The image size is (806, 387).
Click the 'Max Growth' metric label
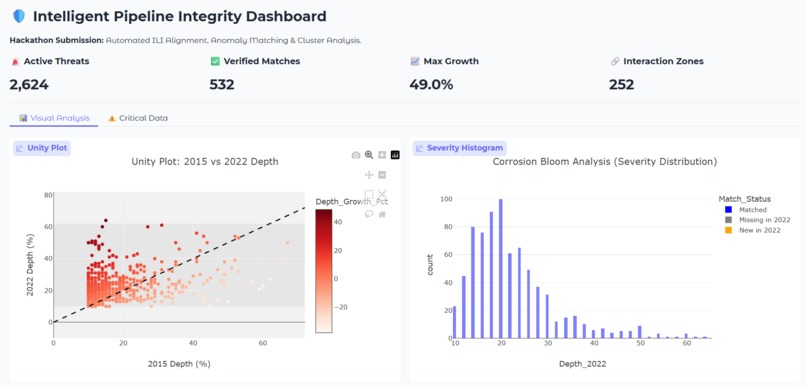click(451, 61)
